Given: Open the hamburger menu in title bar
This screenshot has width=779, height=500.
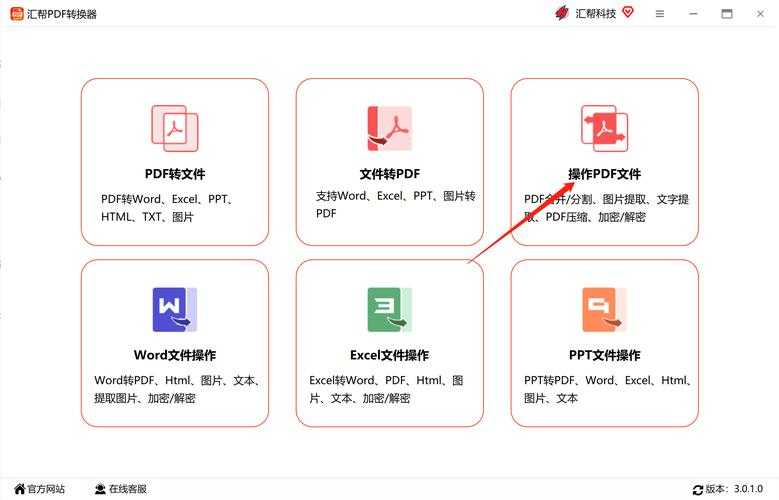Looking at the screenshot, I should (660, 14).
